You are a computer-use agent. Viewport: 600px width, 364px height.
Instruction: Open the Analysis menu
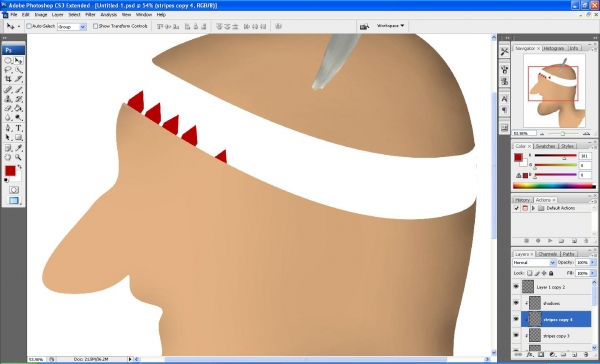click(109, 15)
